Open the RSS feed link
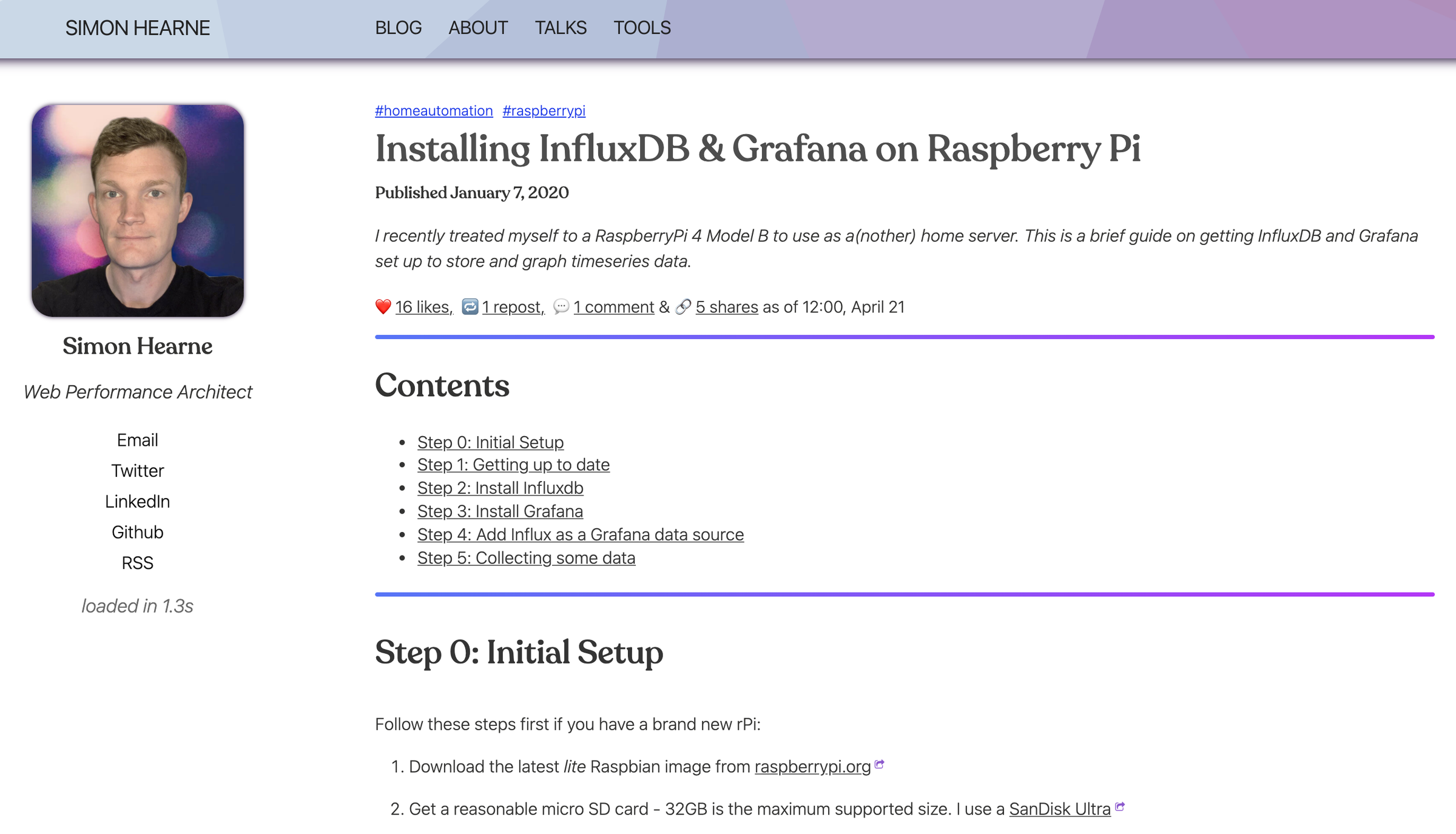This screenshot has height=834, width=1456. coord(137,563)
